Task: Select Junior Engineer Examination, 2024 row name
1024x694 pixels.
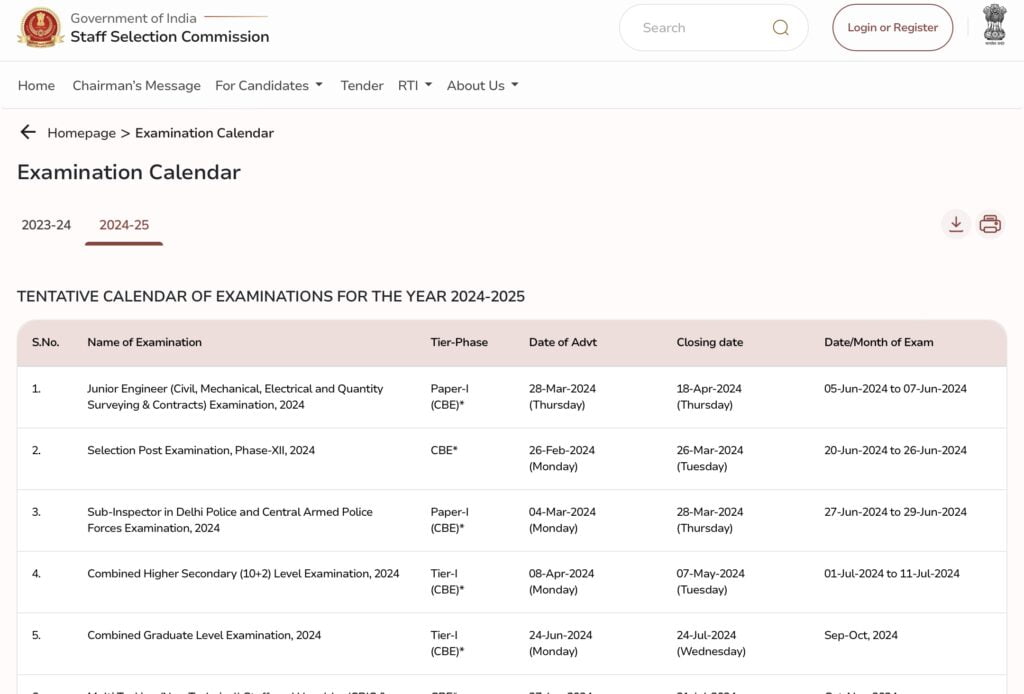Action: click(235, 397)
